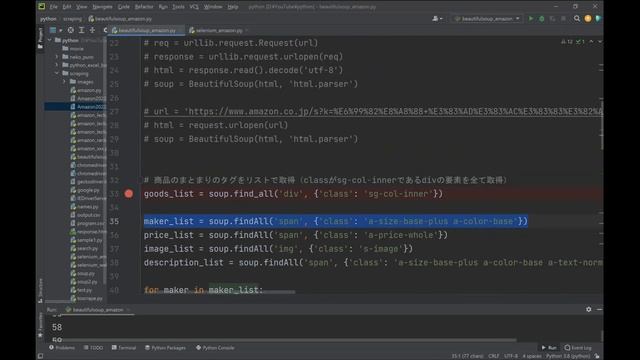
Task: Toggle breakpoint at line 35 gutter
Action: [x=129, y=221]
